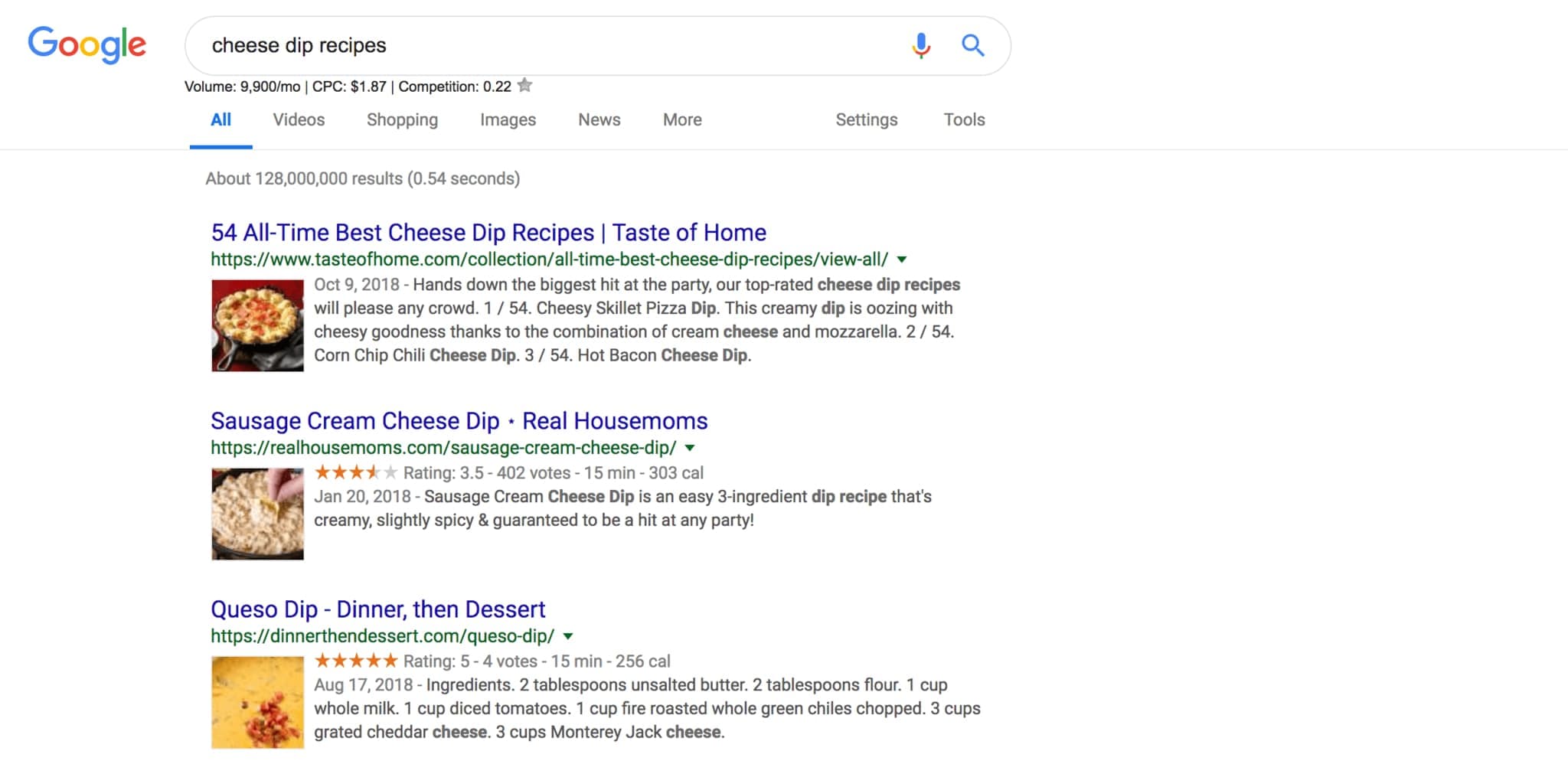
Task: Click the tasteofhome.com green URL
Action: (549, 260)
